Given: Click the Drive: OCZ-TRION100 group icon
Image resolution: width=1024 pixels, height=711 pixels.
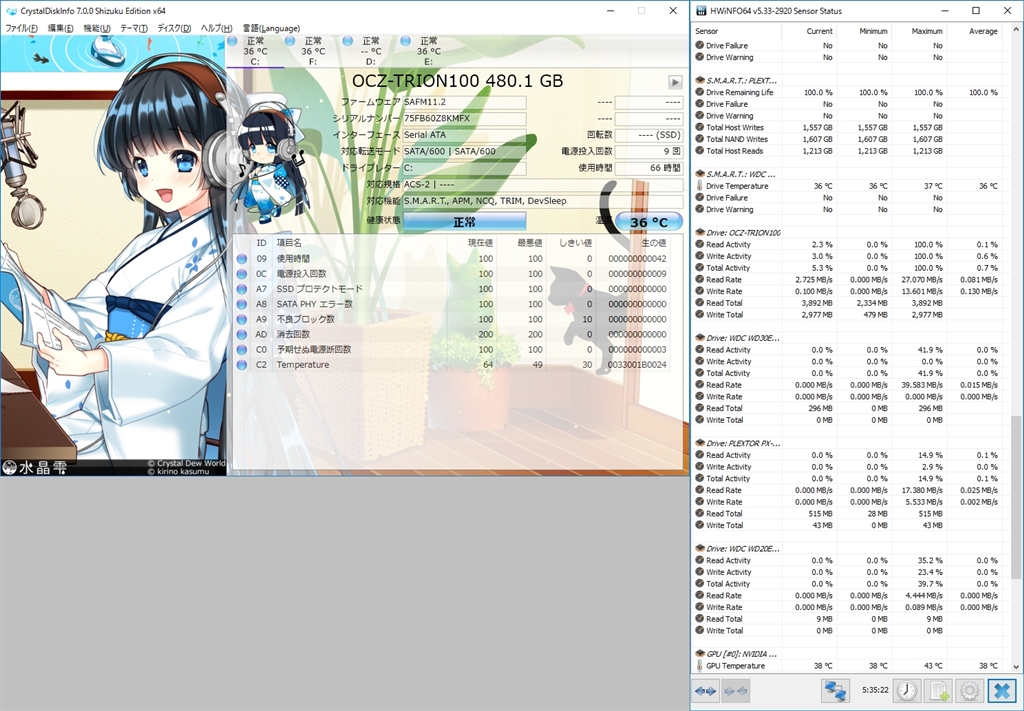Looking at the screenshot, I should [x=699, y=232].
